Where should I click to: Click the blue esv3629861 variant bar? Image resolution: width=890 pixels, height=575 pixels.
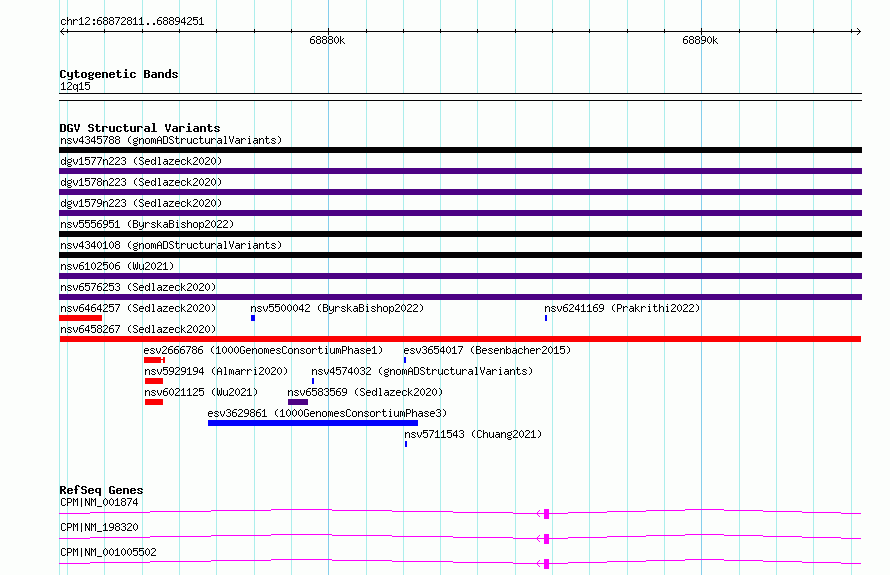pos(313,423)
